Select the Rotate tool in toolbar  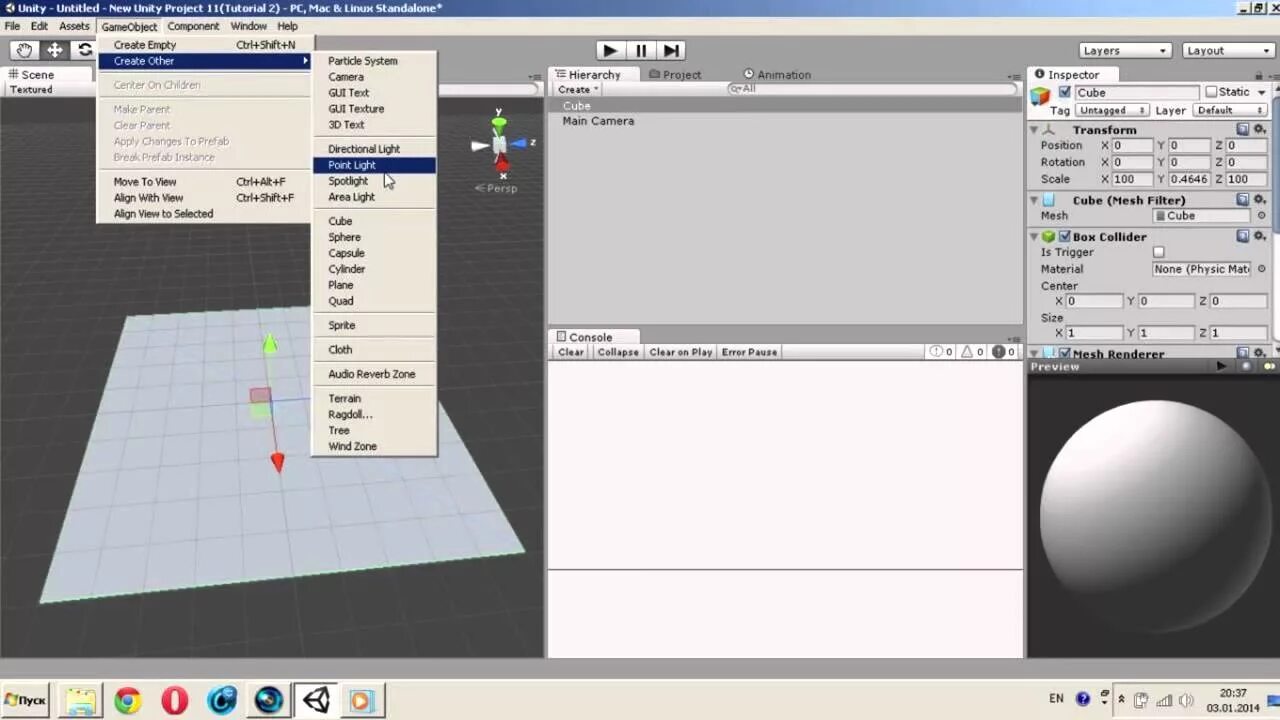[84, 50]
